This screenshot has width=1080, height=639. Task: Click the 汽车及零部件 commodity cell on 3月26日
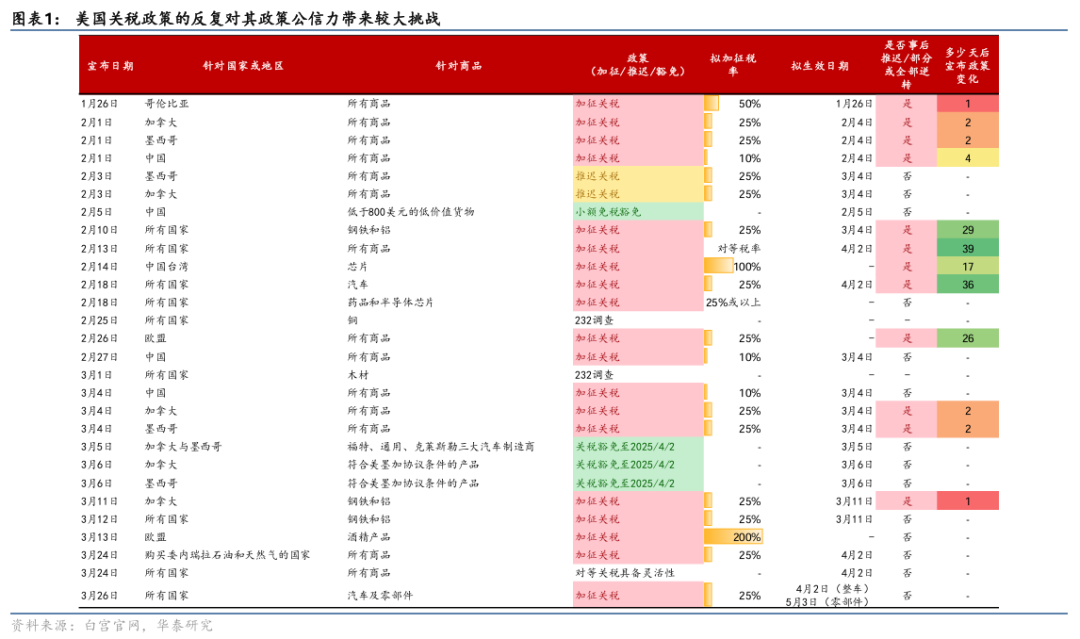click(378, 595)
